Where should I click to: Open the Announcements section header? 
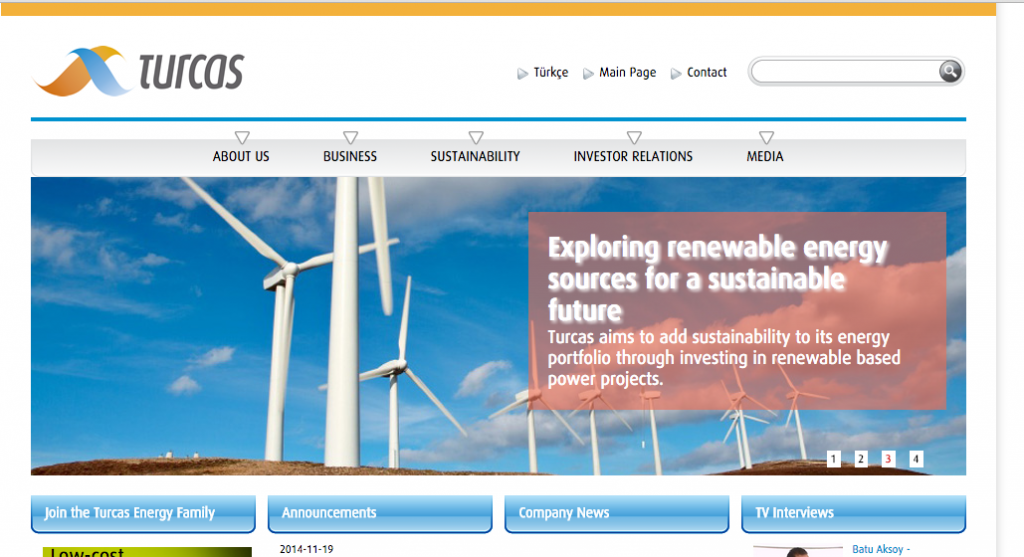380,513
